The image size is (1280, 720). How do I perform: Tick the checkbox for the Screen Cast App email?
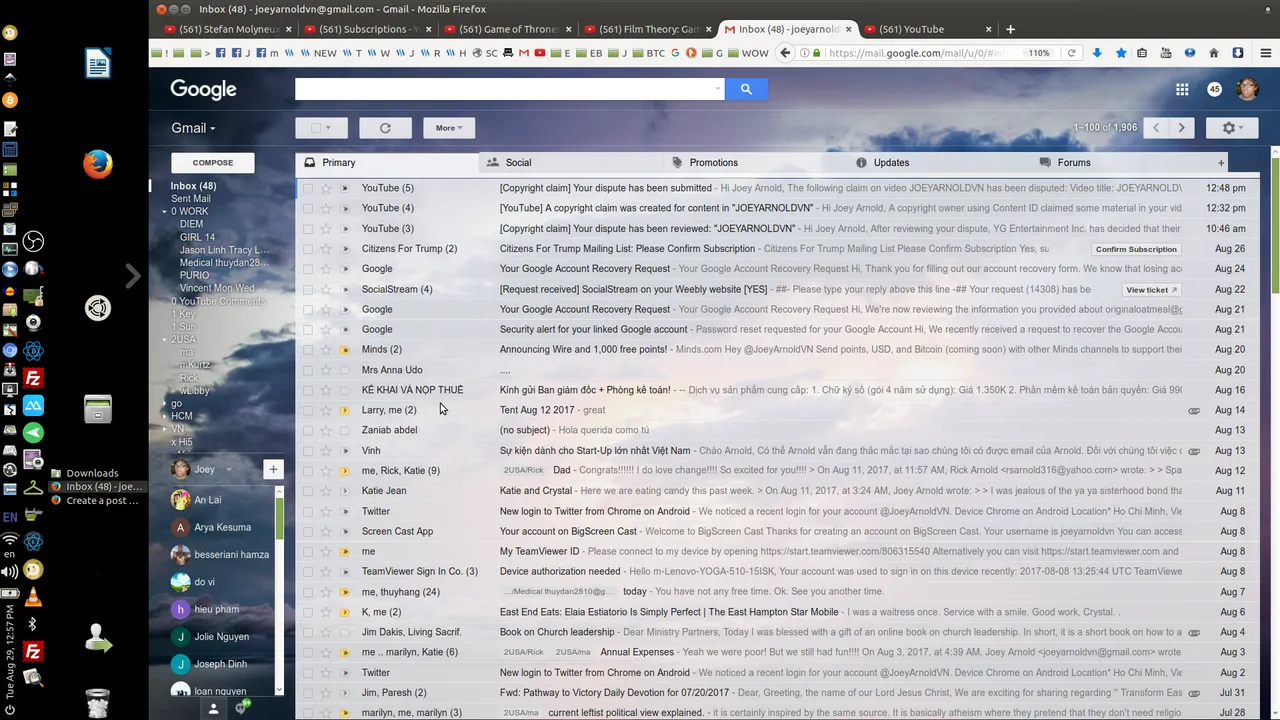(x=308, y=531)
